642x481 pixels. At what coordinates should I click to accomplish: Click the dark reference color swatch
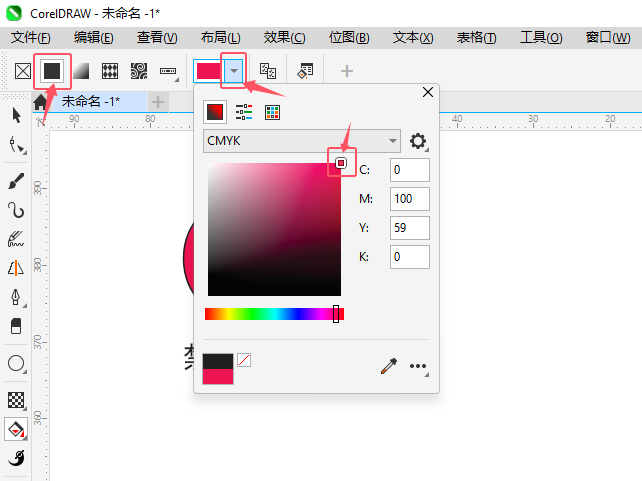pos(218,362)
